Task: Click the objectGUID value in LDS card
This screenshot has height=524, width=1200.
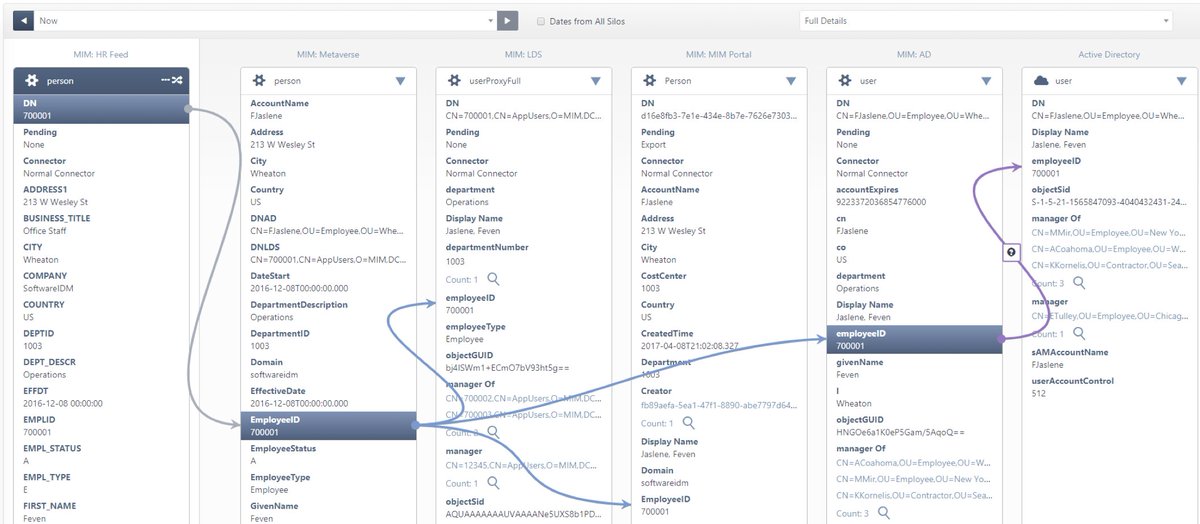Action: coord(507,368)
